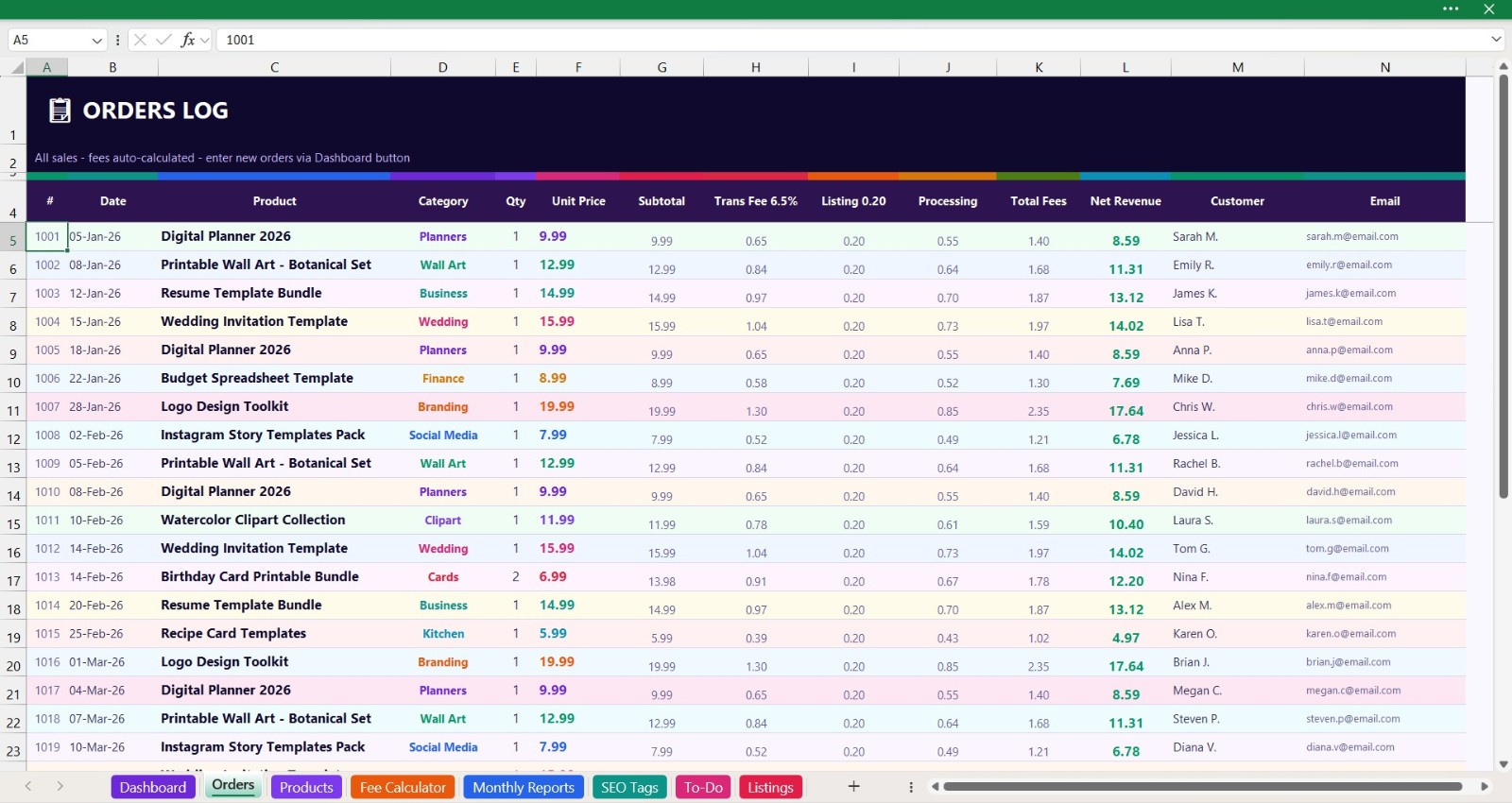Click the vertical scrollbar up arrow
Viewport: 1512px width, 803px height.
point(1503,67)
